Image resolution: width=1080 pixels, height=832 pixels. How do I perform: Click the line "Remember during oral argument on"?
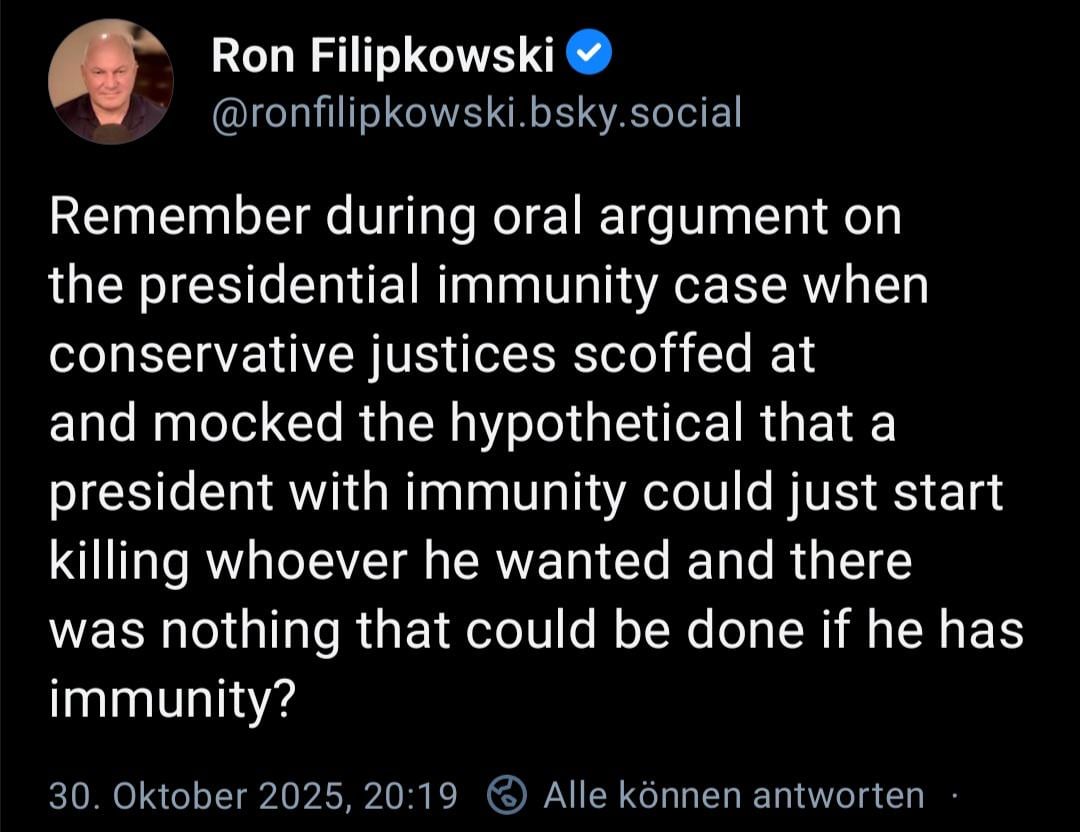pyautogui.click(x=475, y=220)
